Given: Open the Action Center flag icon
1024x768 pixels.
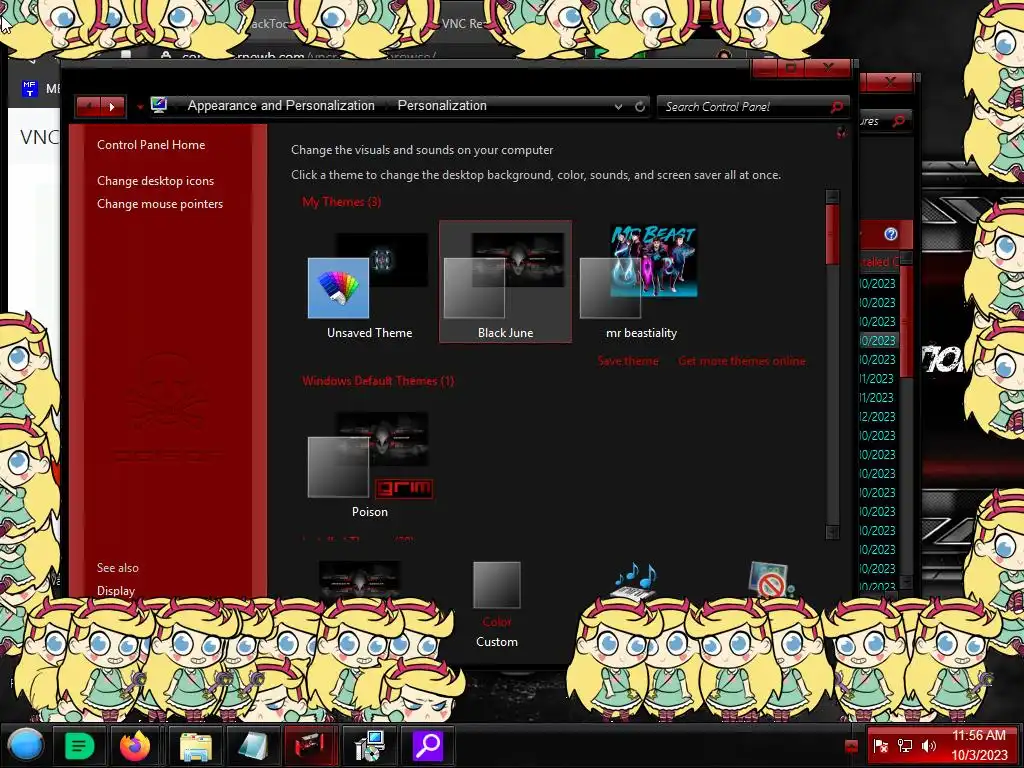Looking at the screenshot, I should [x=881, y=746].
